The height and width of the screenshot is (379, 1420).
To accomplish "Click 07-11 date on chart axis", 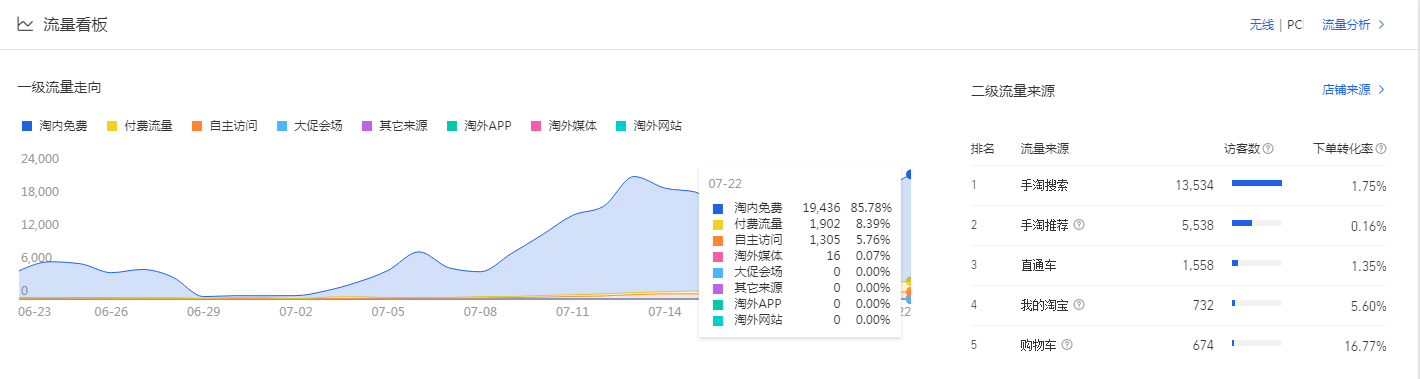I will coord(573,312).
